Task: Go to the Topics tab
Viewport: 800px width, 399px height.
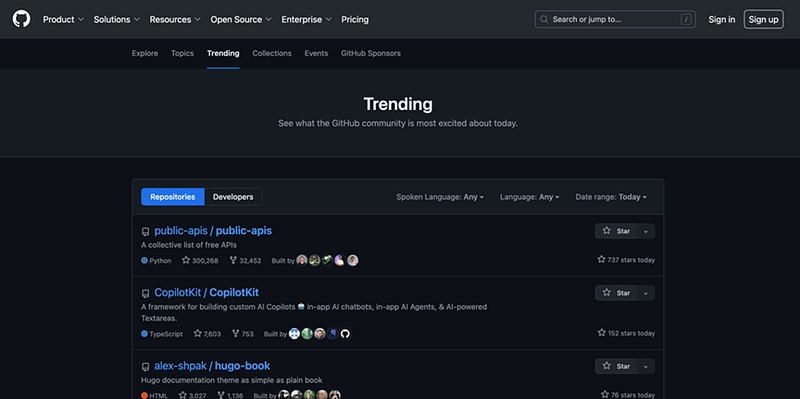Action: (183, 53)
